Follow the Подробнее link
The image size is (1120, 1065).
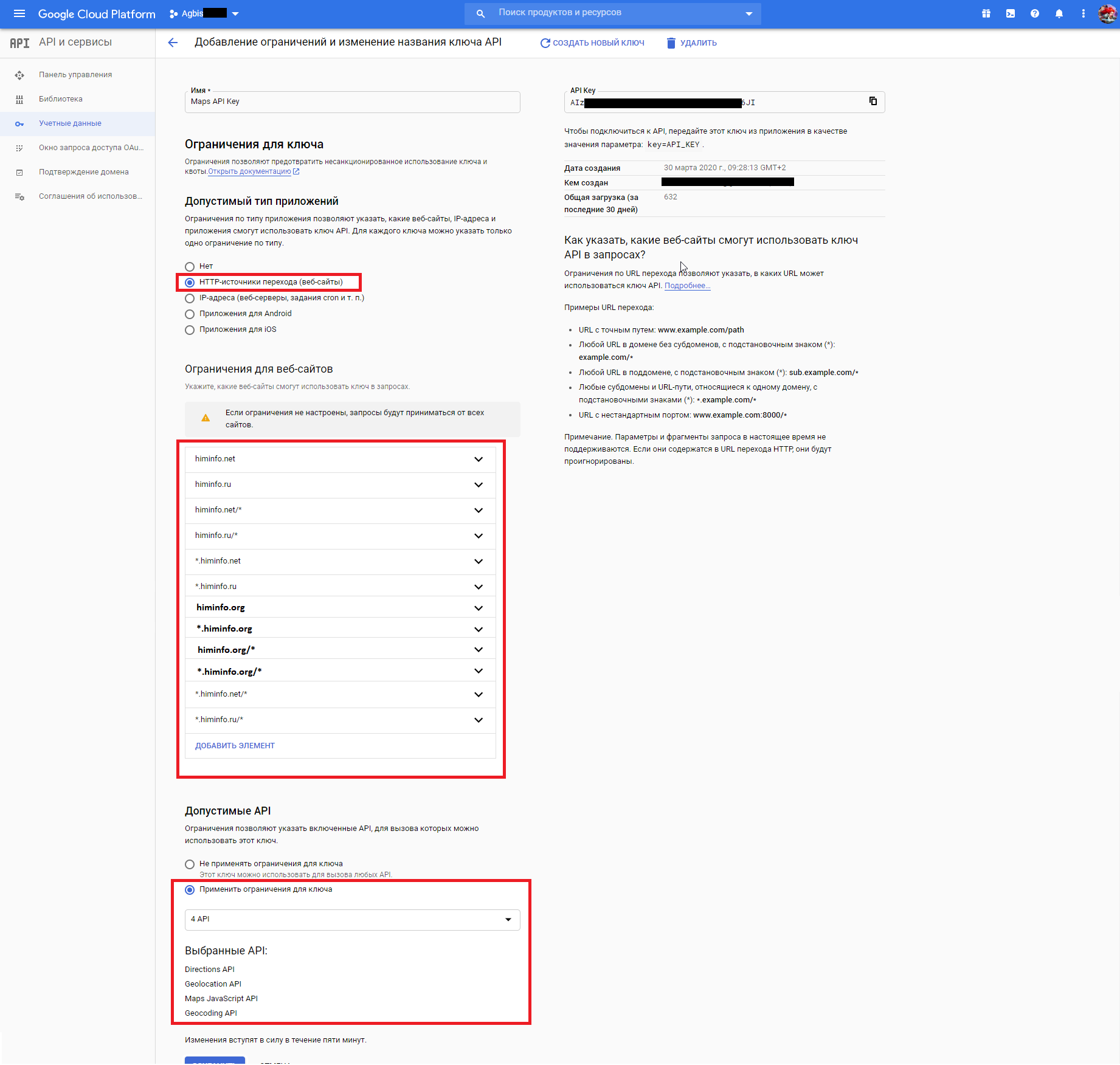(687, 286)
